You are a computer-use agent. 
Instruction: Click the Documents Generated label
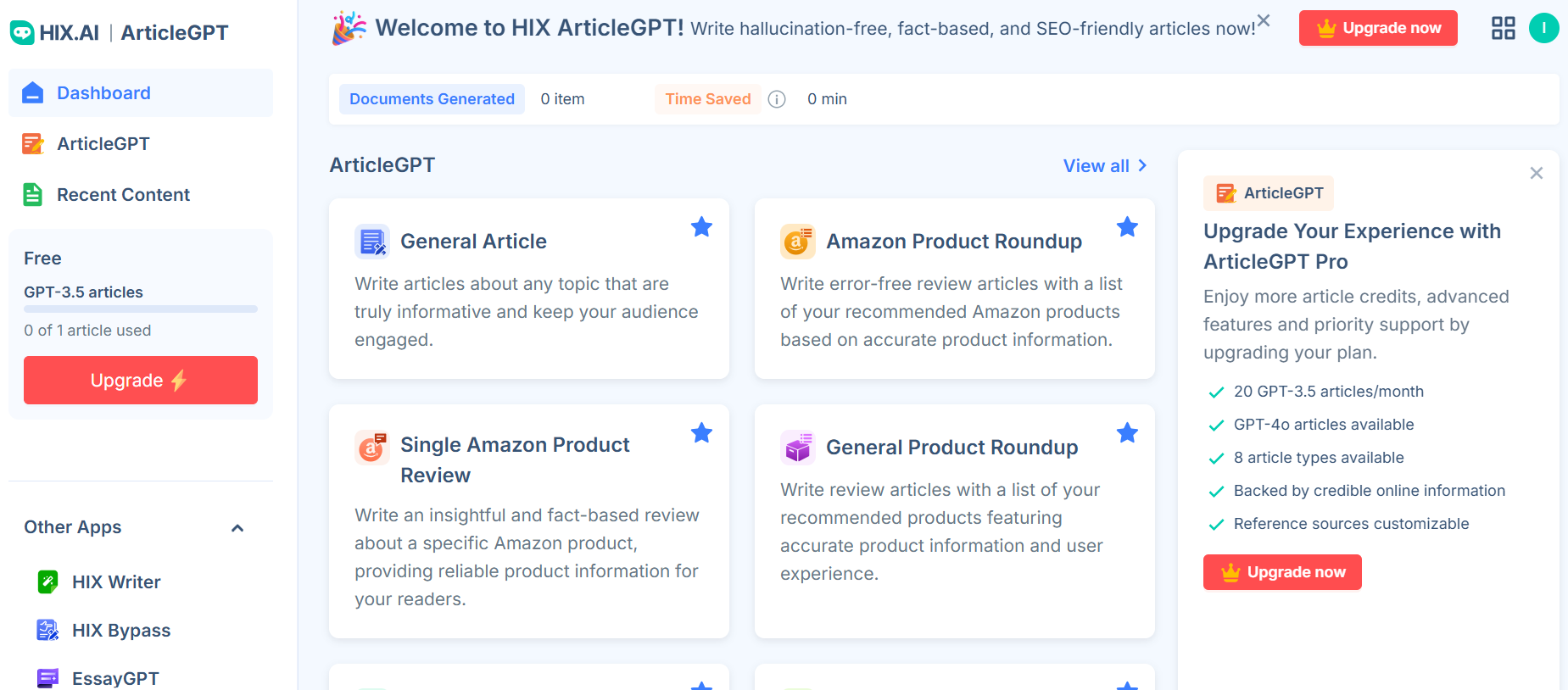(432, 99)
